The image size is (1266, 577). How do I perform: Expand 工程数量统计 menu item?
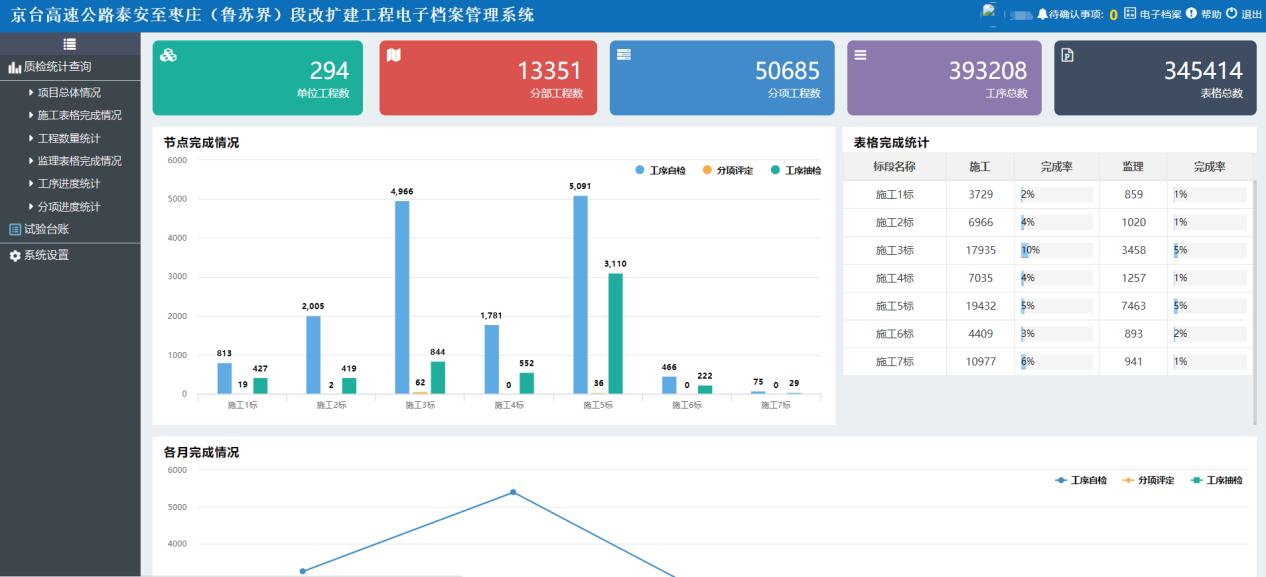tap(70, 138)
